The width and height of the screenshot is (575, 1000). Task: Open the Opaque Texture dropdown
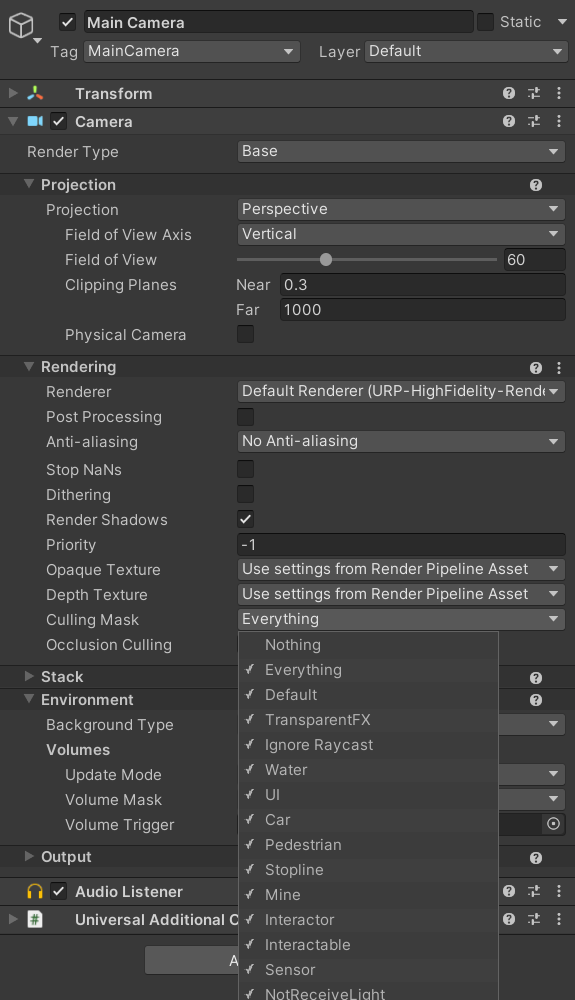click(x=401, y=569)
